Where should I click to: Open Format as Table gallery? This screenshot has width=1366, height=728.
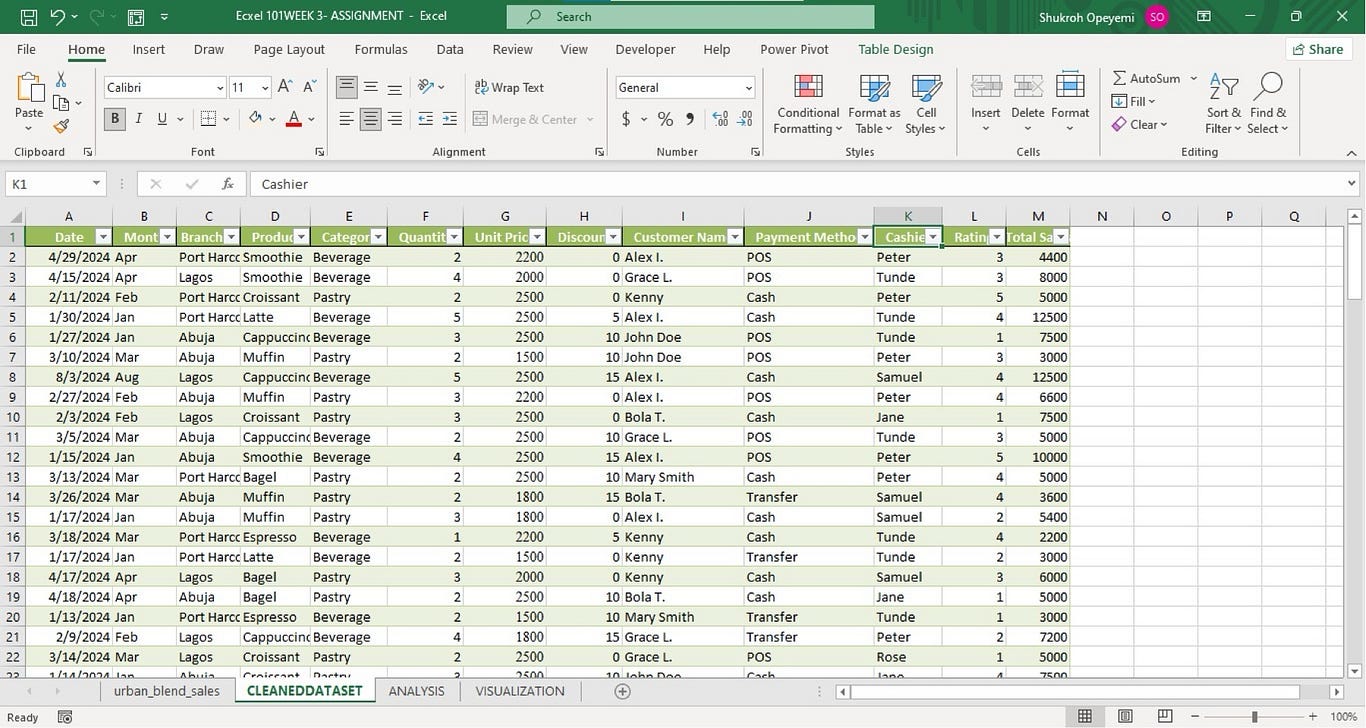point(874,103)
